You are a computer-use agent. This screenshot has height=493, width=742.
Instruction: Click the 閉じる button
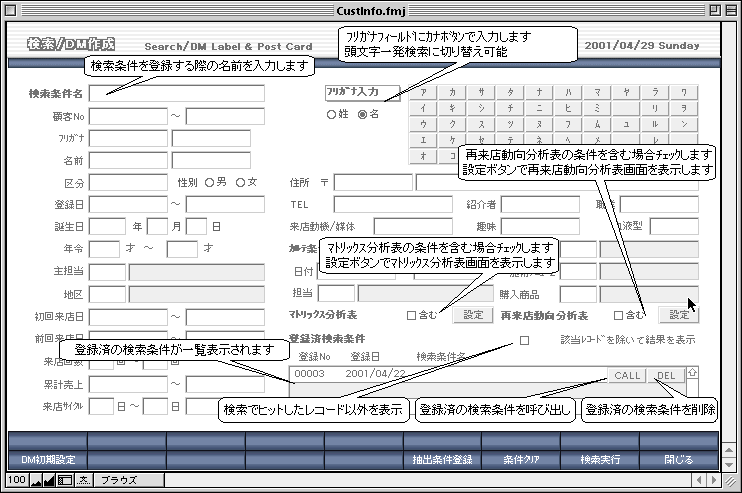(679, 459)
